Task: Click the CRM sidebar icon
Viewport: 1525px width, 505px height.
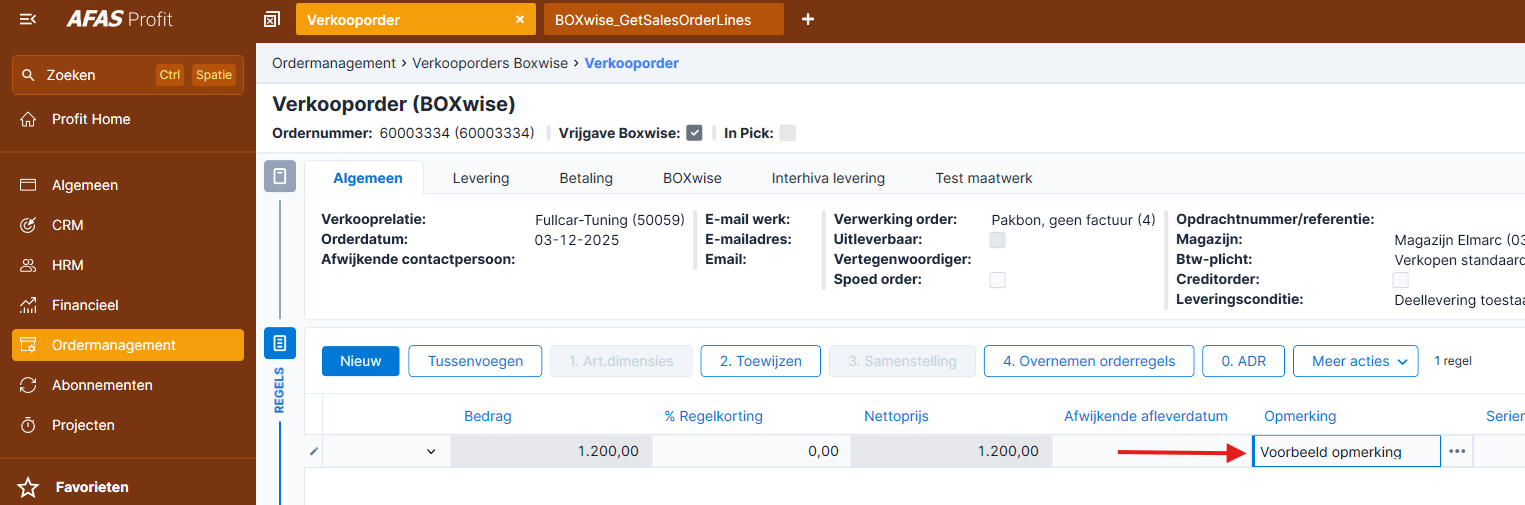Action: [29, 225]
